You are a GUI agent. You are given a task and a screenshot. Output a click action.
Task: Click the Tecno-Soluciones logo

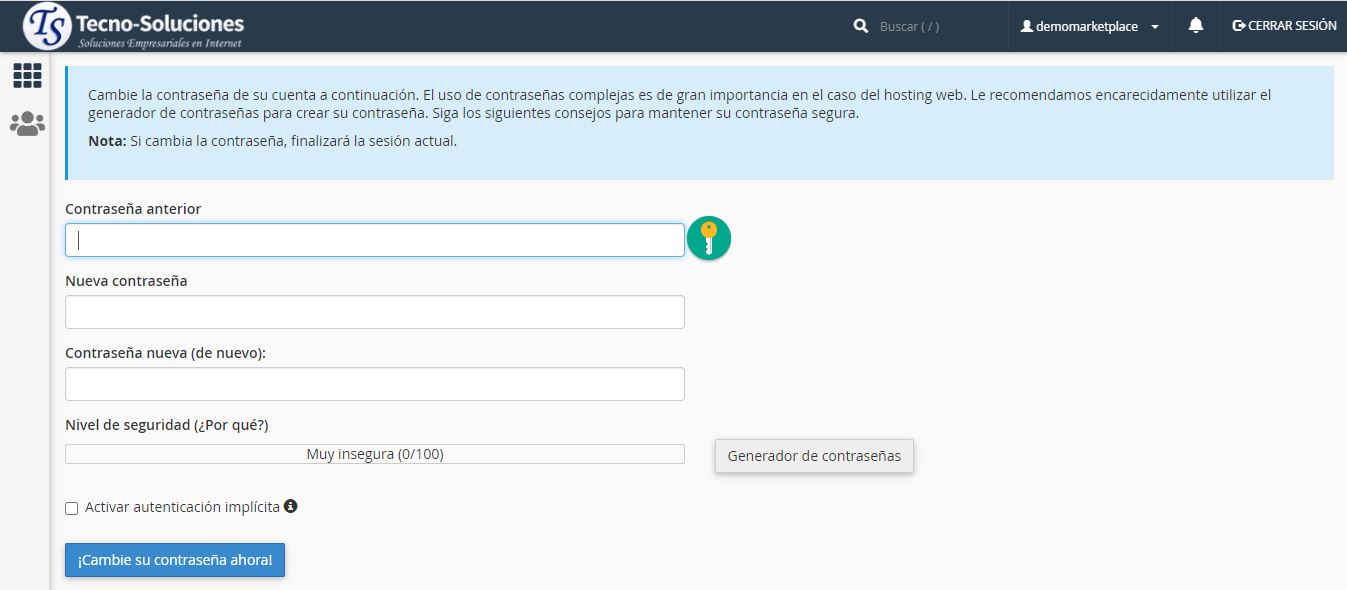pyautogui.click(x=134, y=27)
